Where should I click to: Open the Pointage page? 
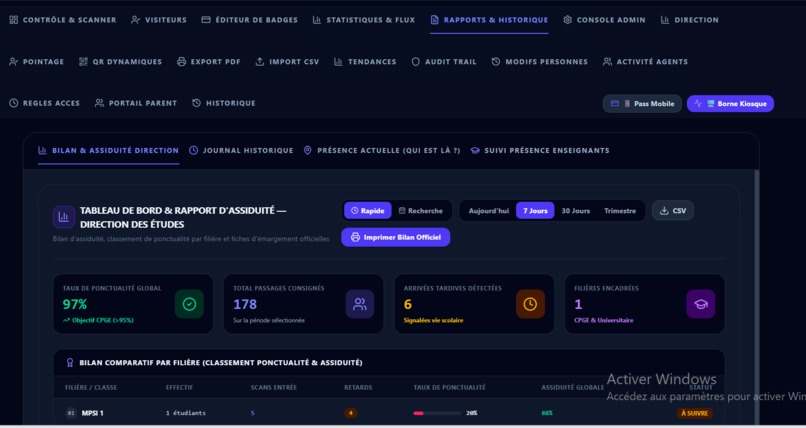pos(36,62)
